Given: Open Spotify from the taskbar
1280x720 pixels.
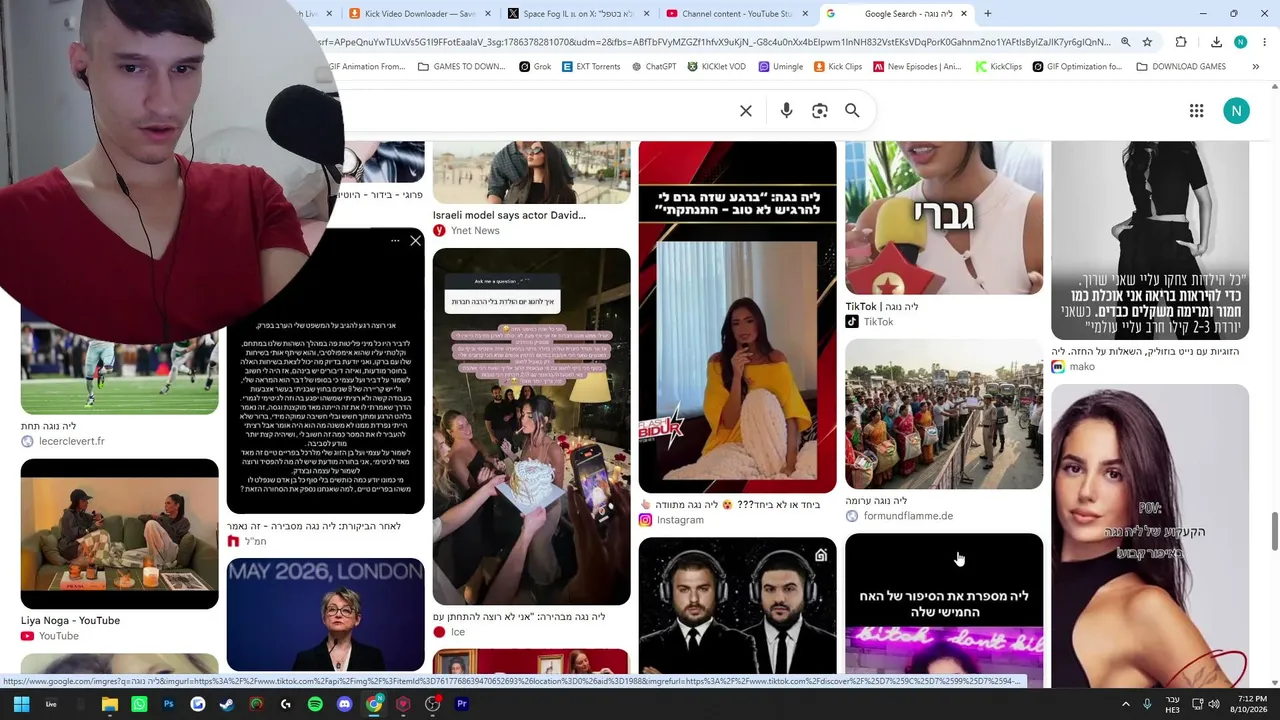Looking at the screenshot, I should (x=315, y=704).
